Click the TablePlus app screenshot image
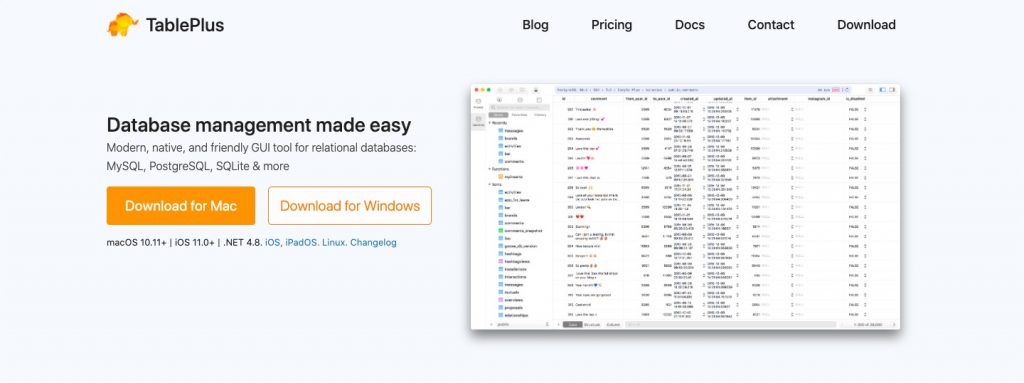The image size is (1024, 383). coord(685,207)
